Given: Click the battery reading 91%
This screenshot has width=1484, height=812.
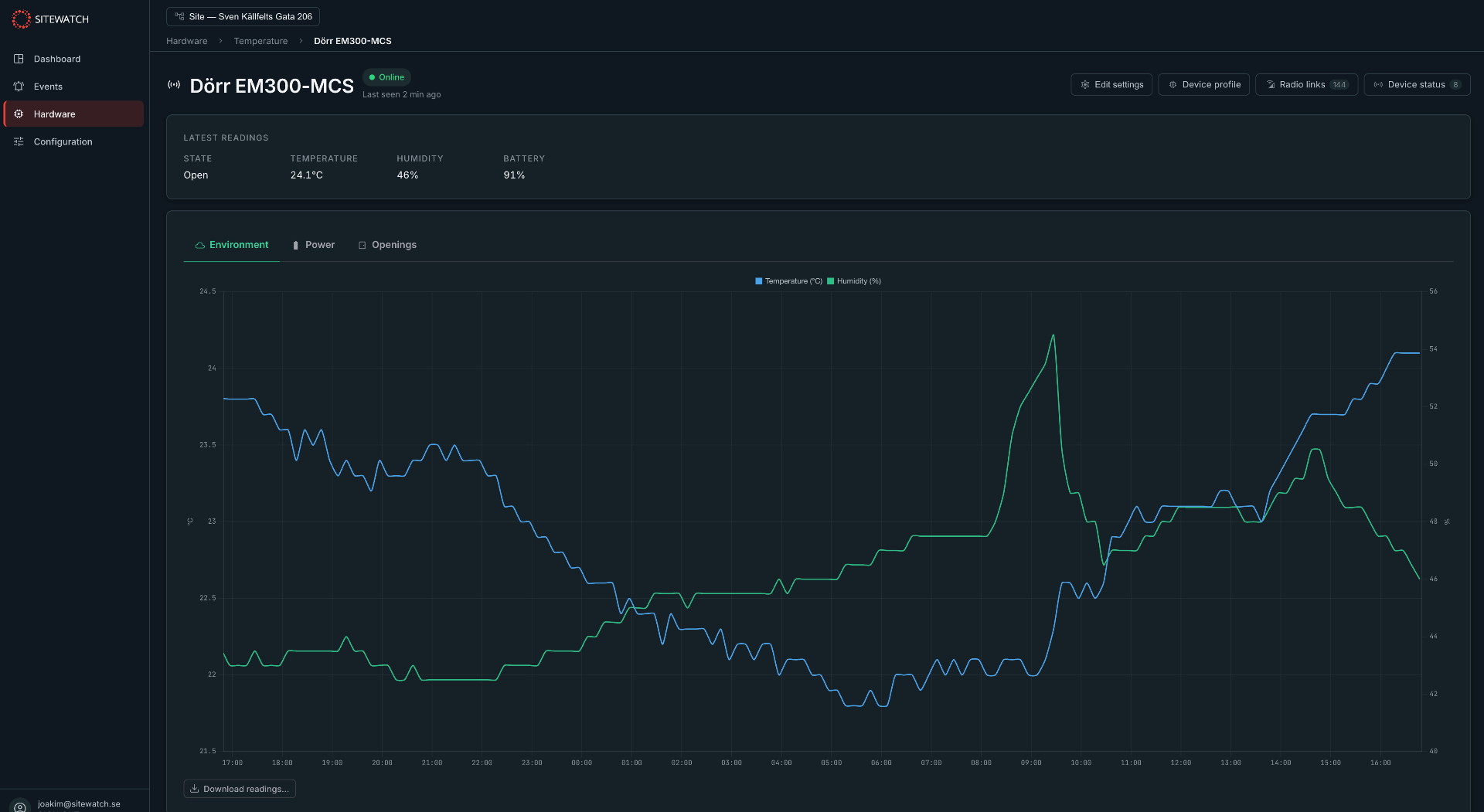Looking at the screenshot, I should coord(514,175).
